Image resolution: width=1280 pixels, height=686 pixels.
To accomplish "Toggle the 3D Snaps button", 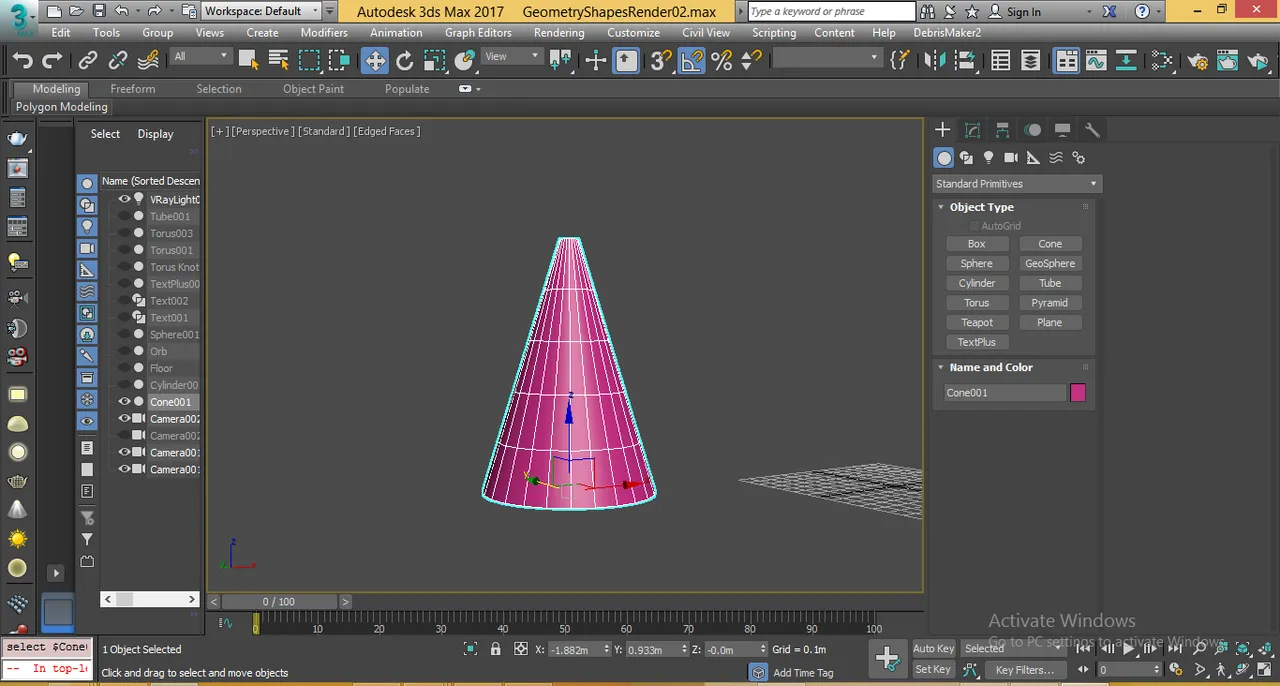I will pos(660,61).
